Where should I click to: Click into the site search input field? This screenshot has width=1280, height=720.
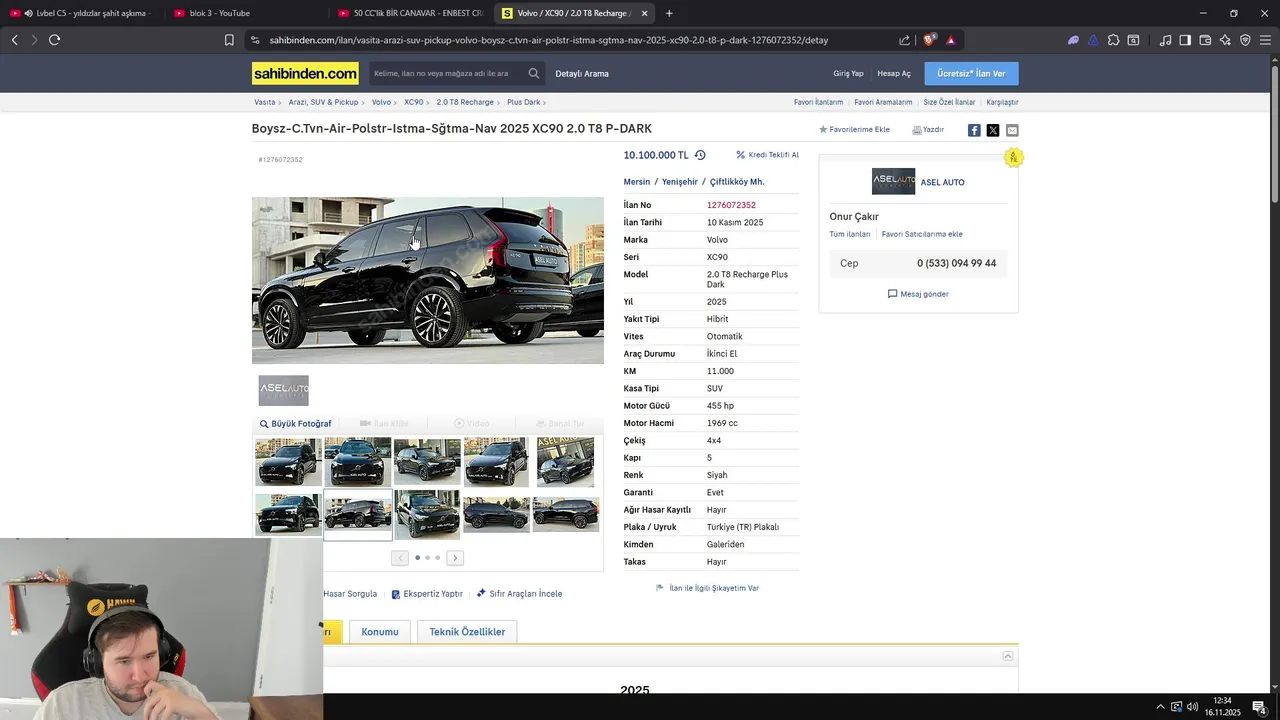445,73
